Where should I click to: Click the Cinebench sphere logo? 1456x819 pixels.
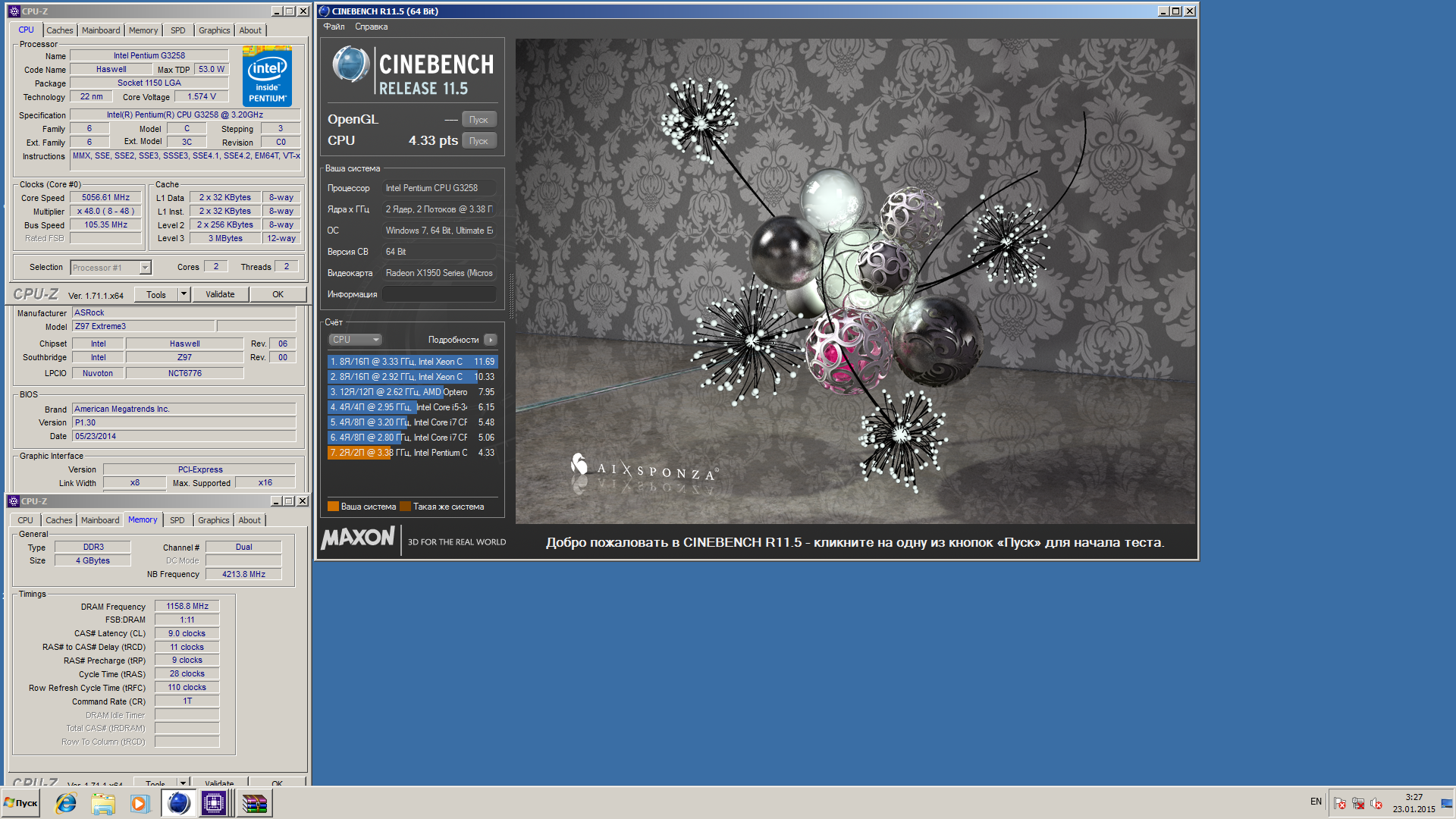click(x=350, y=64)
